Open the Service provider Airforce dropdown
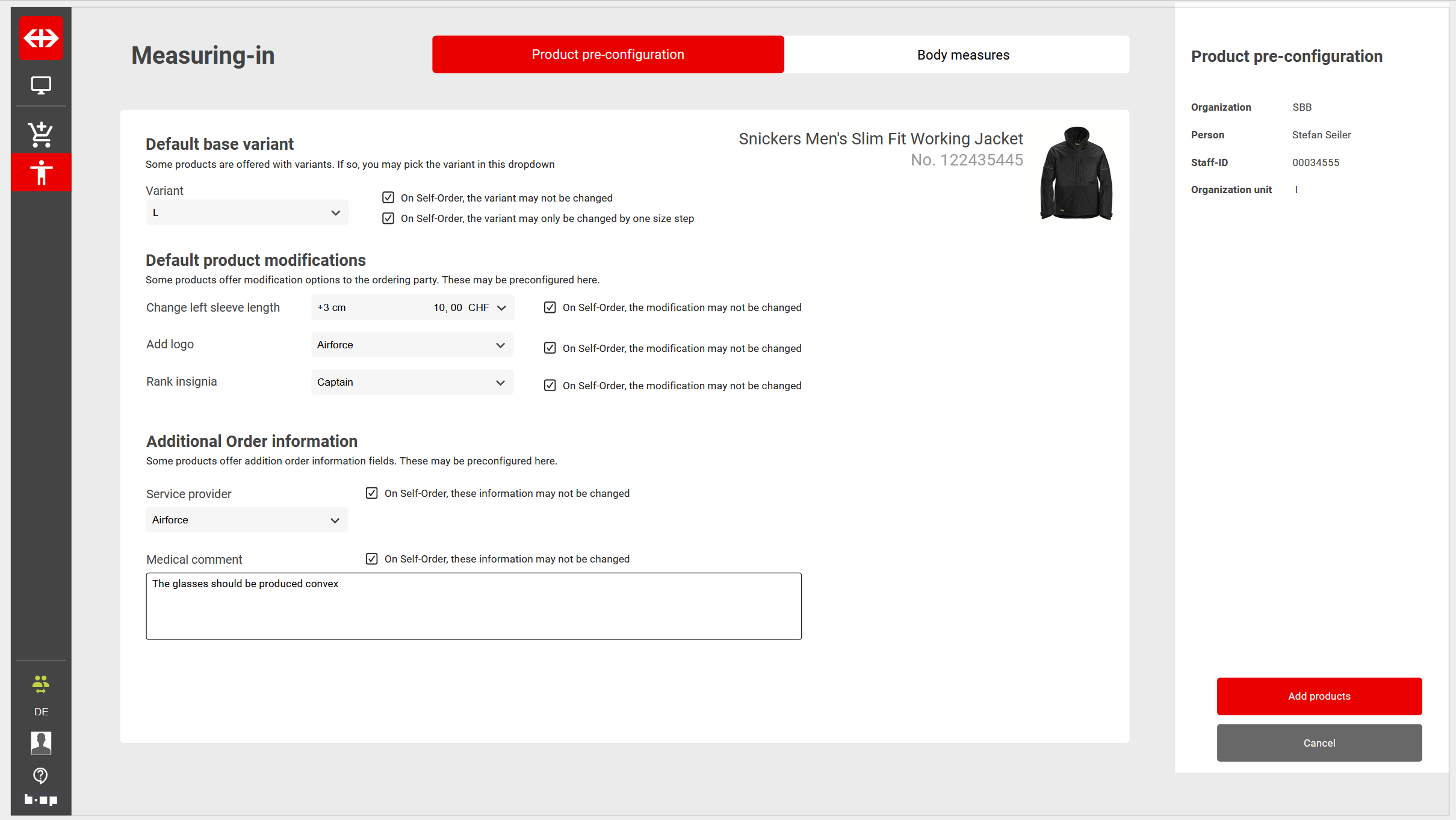 (247, 520)
